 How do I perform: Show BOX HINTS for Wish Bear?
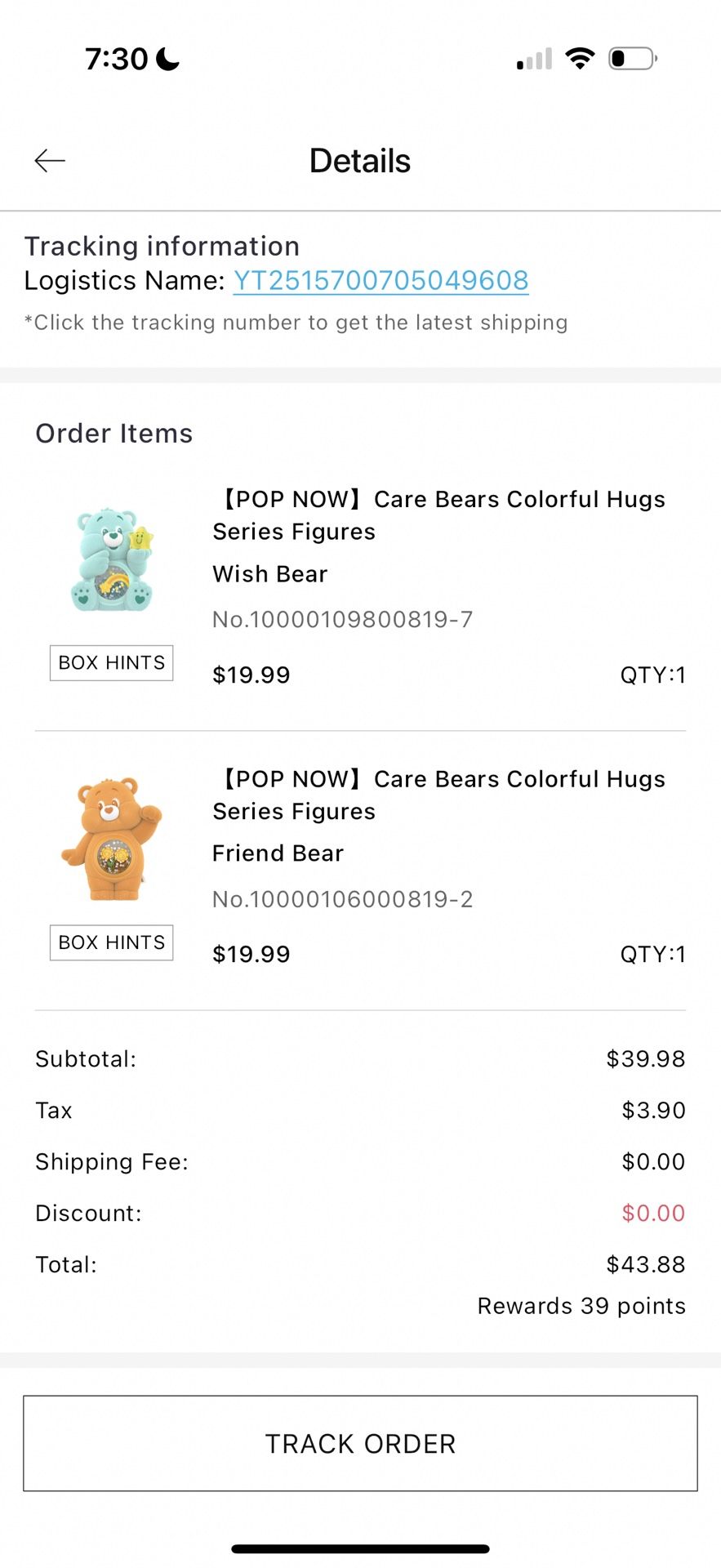pos(112,662)
